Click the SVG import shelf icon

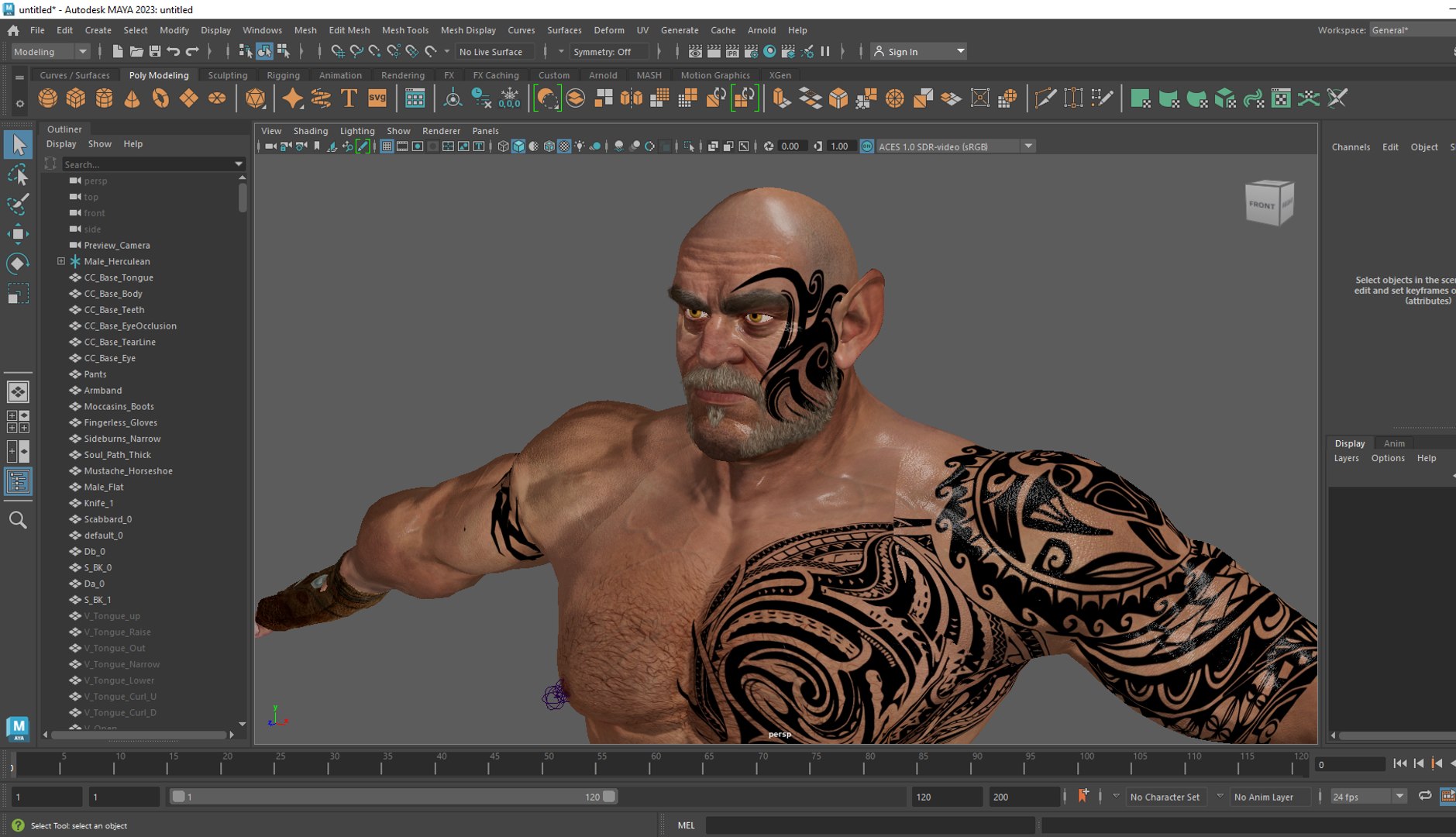(x=377, y=98)
